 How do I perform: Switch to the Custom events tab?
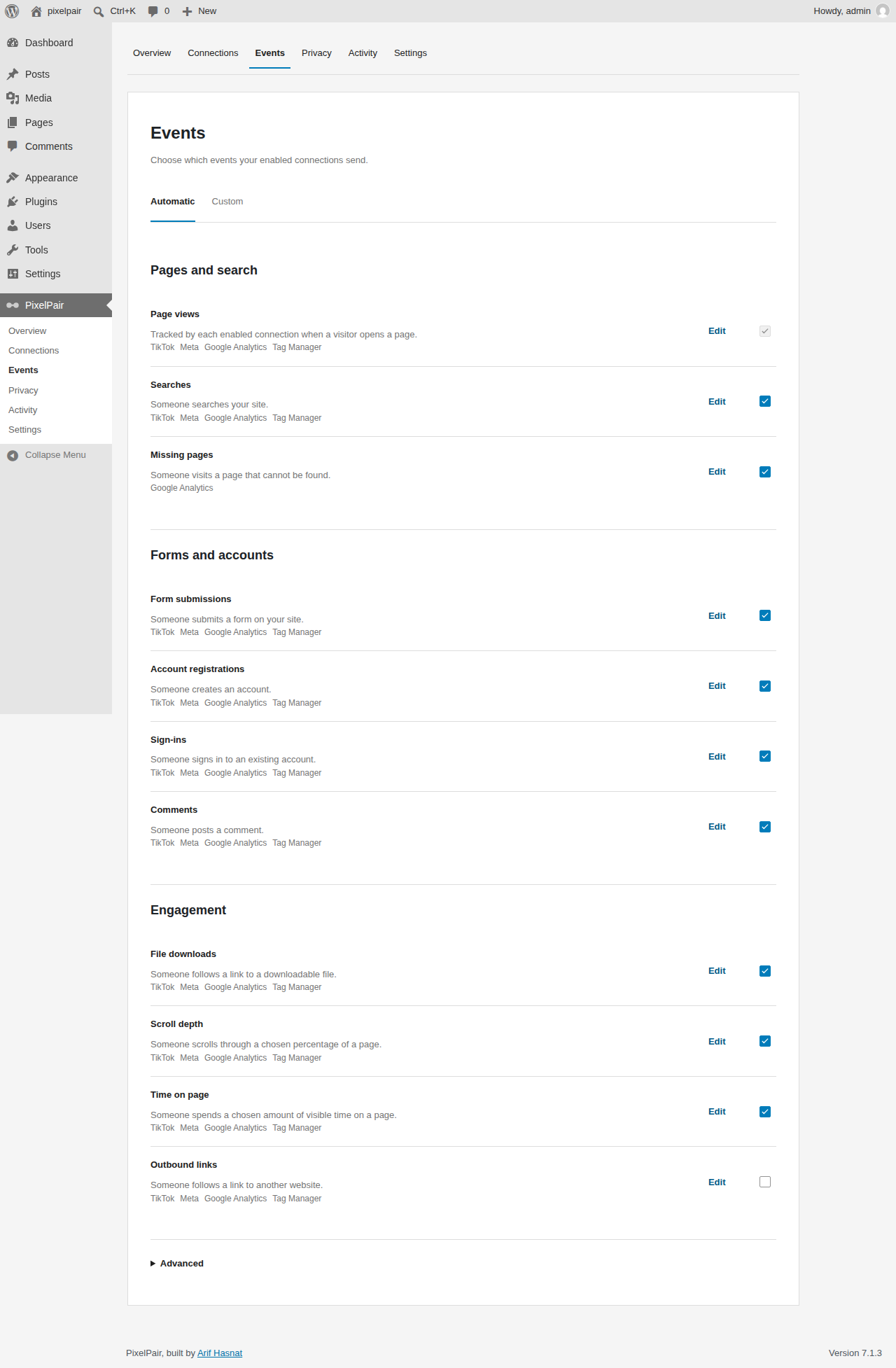click(227, 202)
